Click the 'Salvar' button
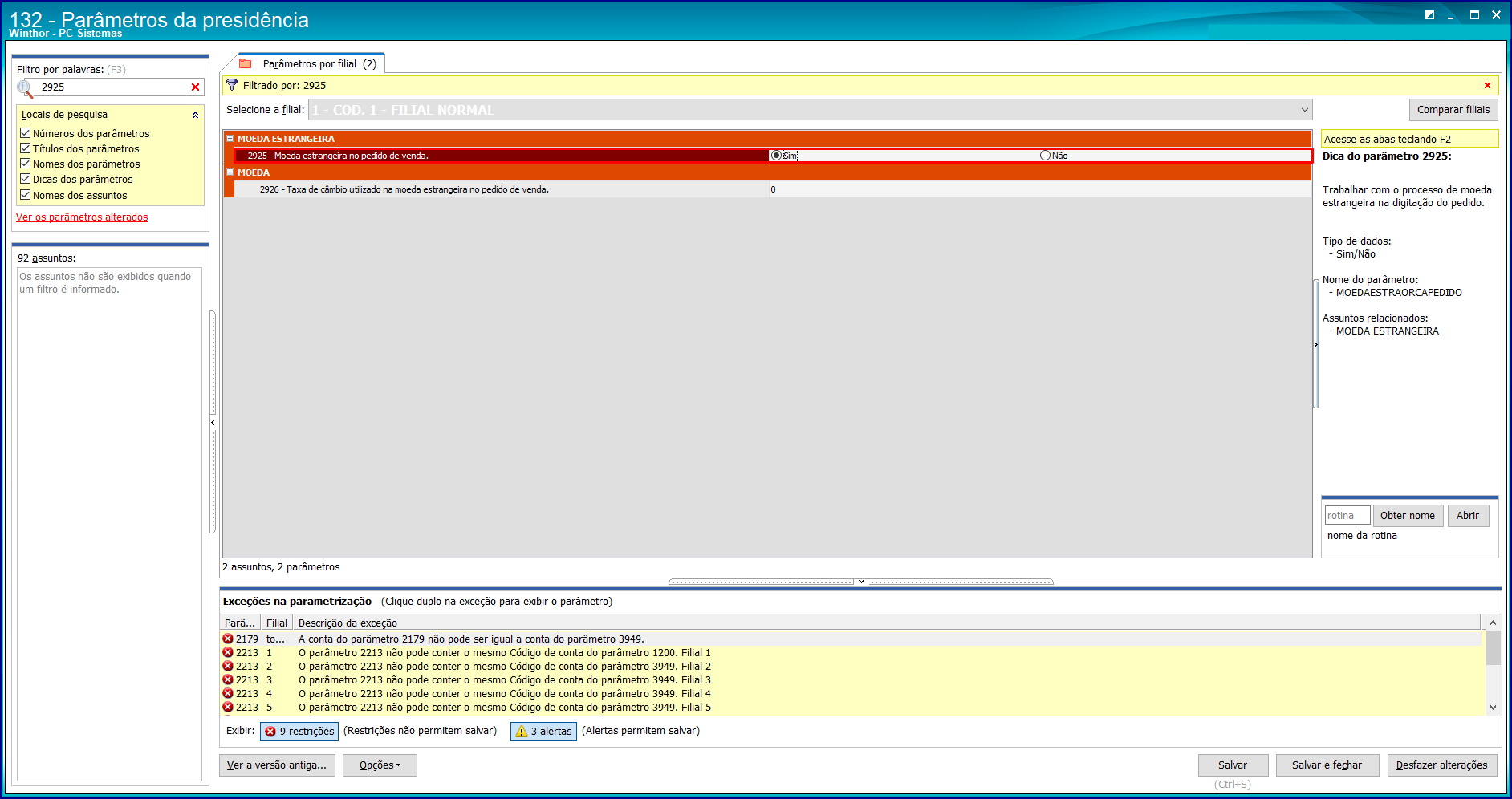Image resolution: width=1512 pixels, height=799 pixels. coord(1233,765)
